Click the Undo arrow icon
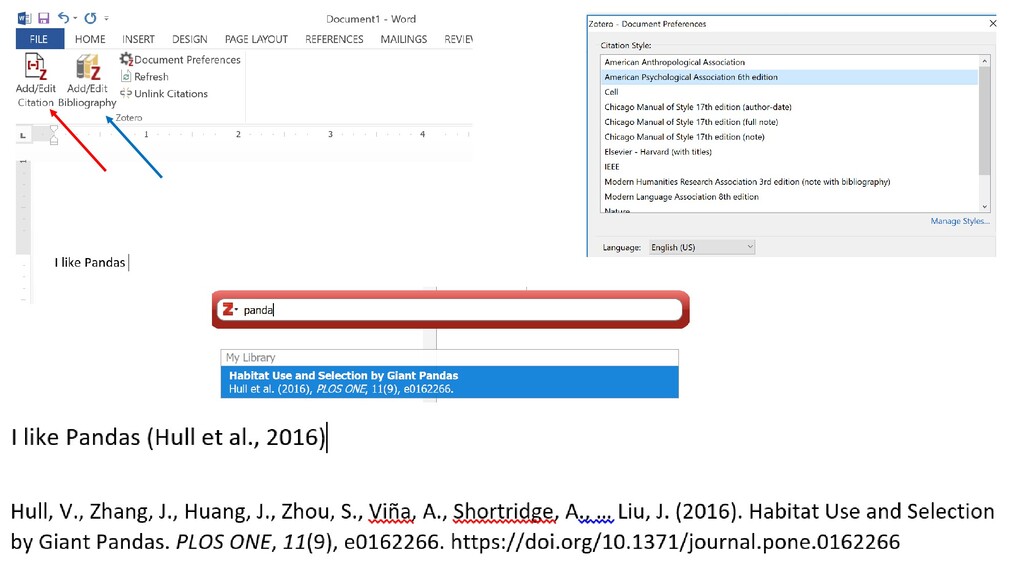The width and height of the screenshot is (1024, 576). (x=63, y=18)
